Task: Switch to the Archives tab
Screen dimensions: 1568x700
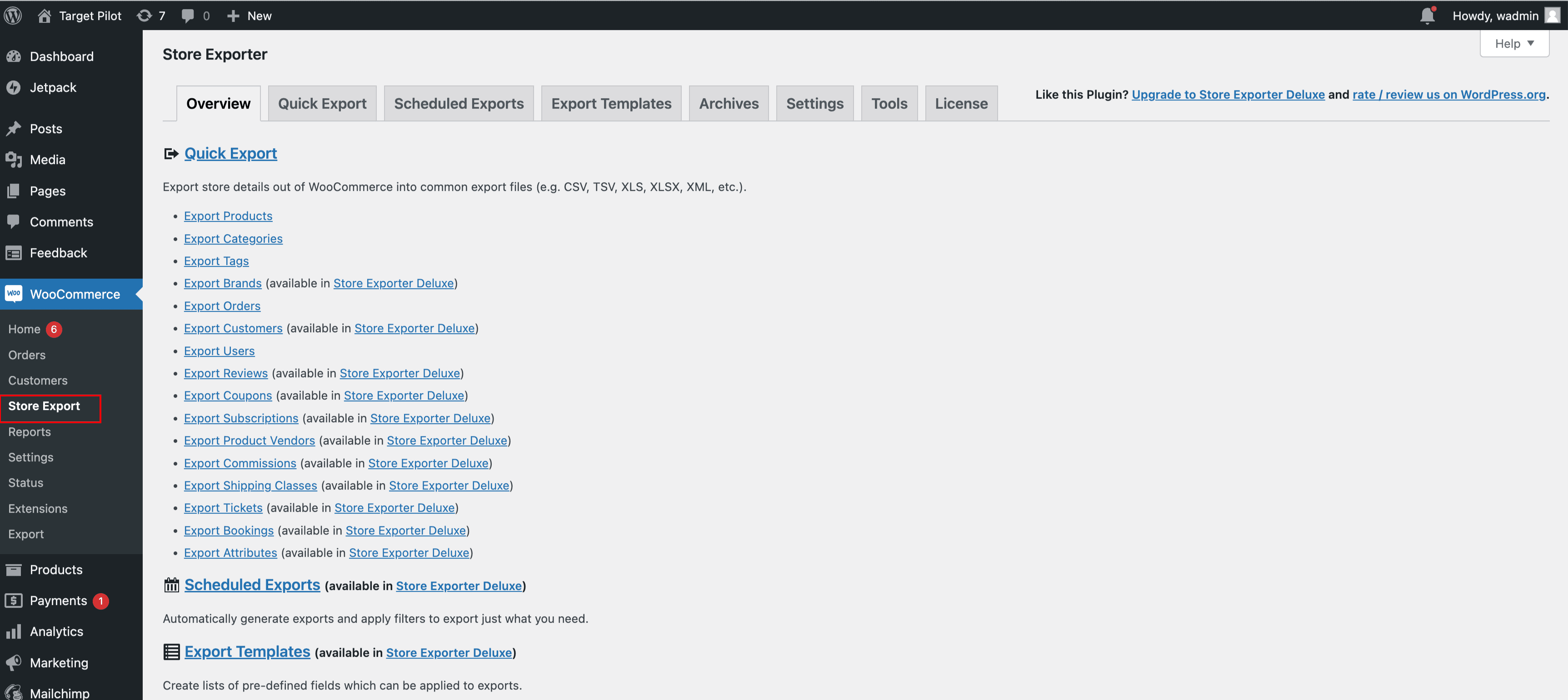Action: 729,104
